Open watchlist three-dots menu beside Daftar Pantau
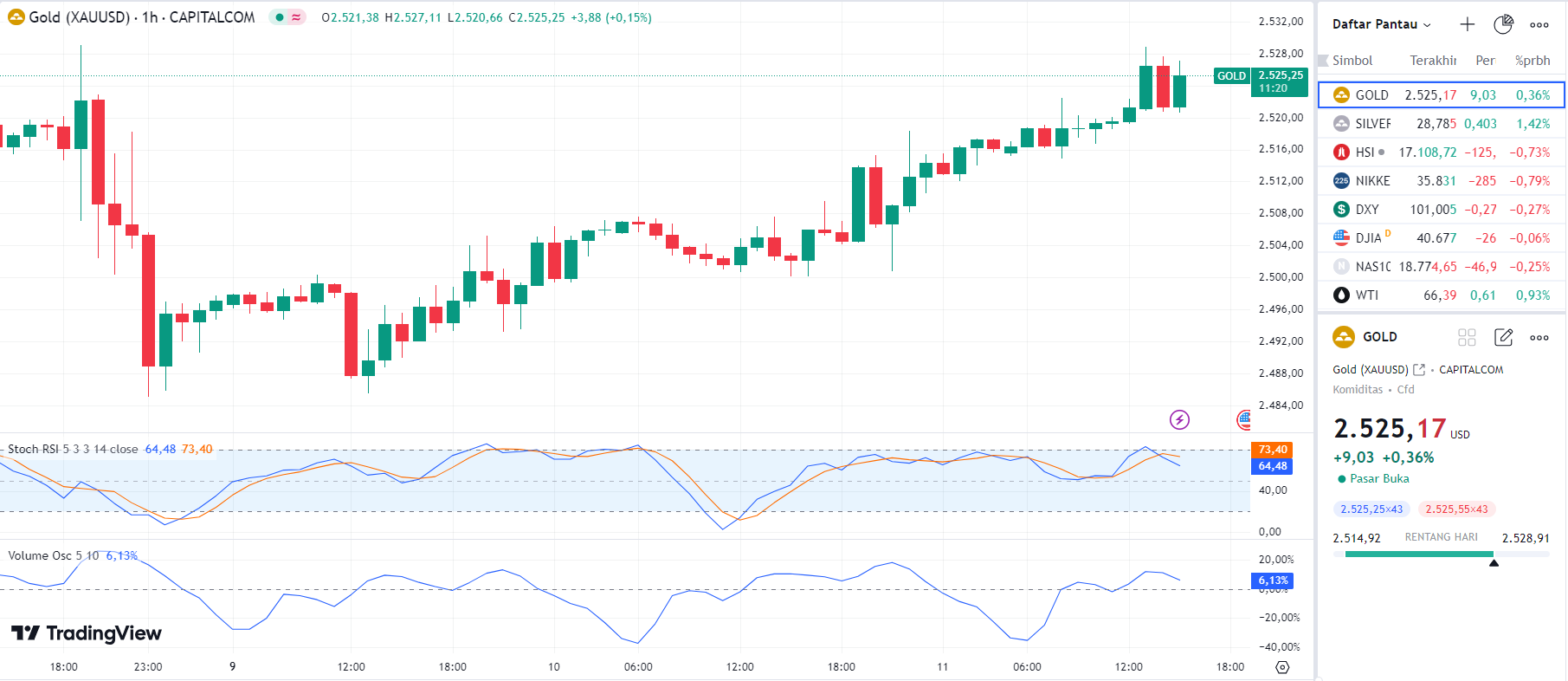The image size is (1568, 681). (1539, 24)
